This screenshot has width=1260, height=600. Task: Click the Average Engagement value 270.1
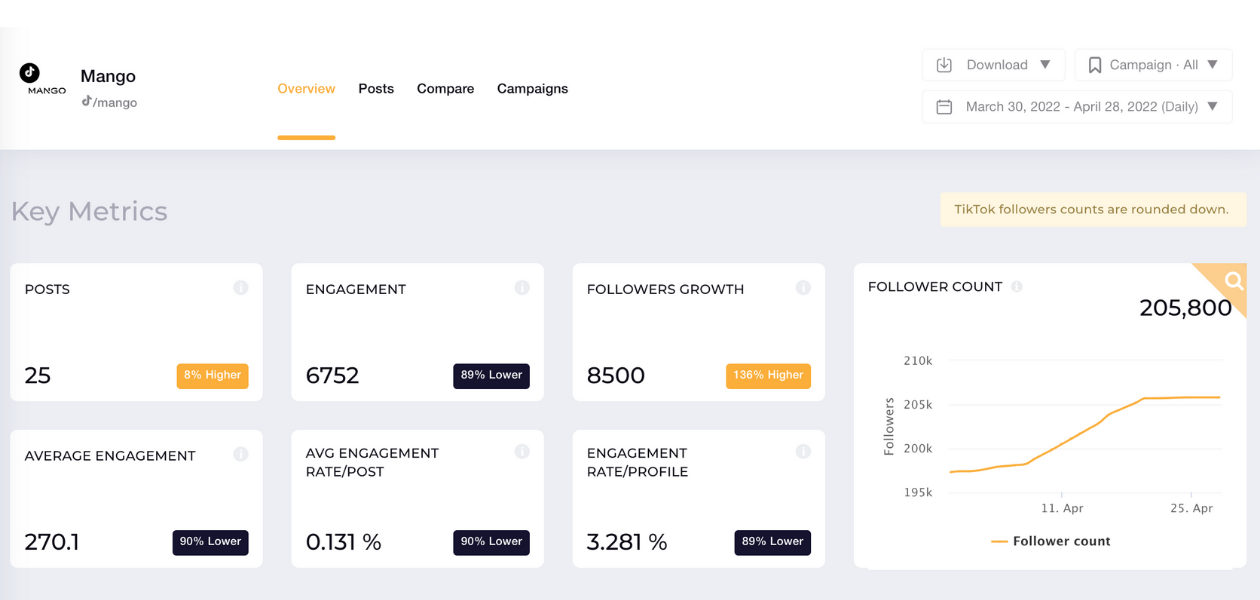pyautogui.click(x=52, y=542)
